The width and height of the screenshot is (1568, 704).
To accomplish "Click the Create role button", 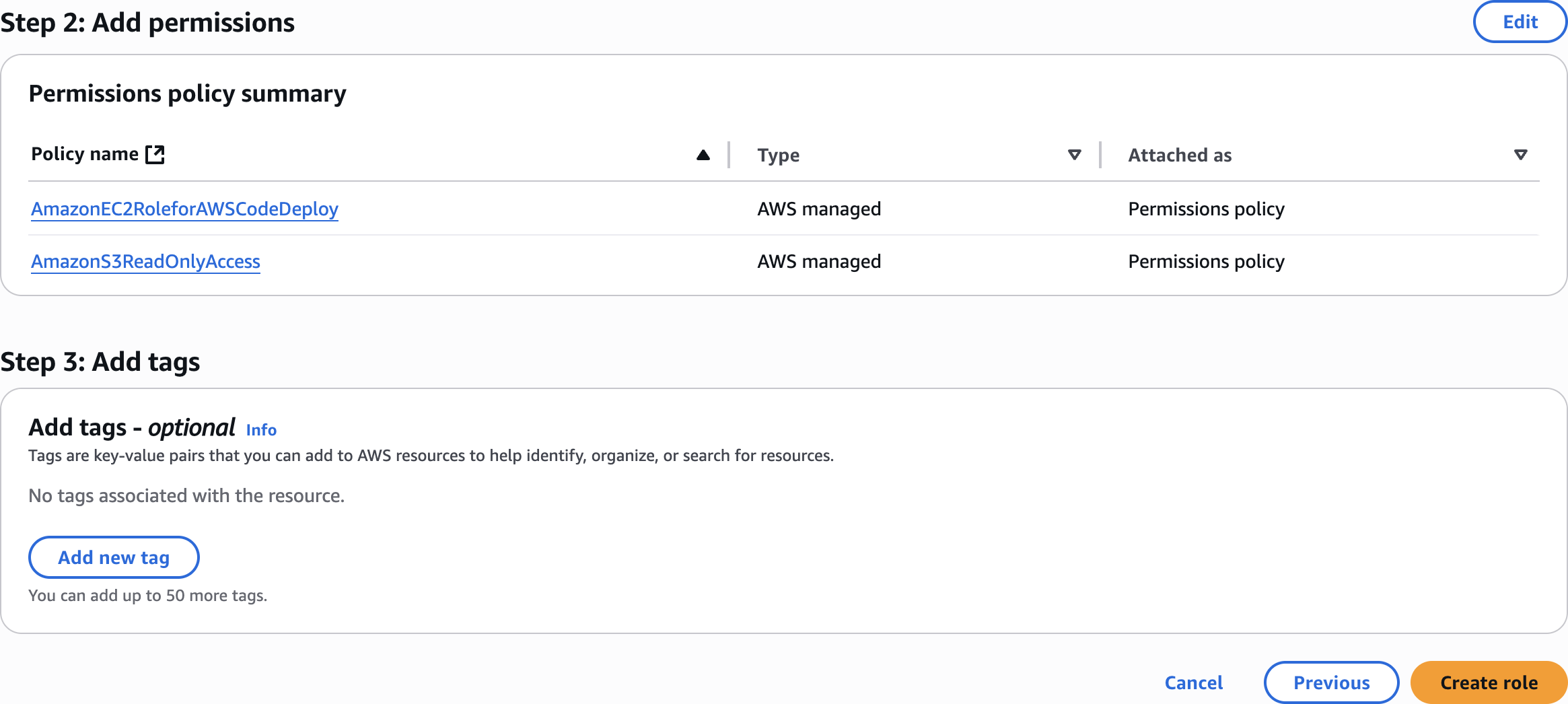I will pyautogui.click(x=1489, y=682).
